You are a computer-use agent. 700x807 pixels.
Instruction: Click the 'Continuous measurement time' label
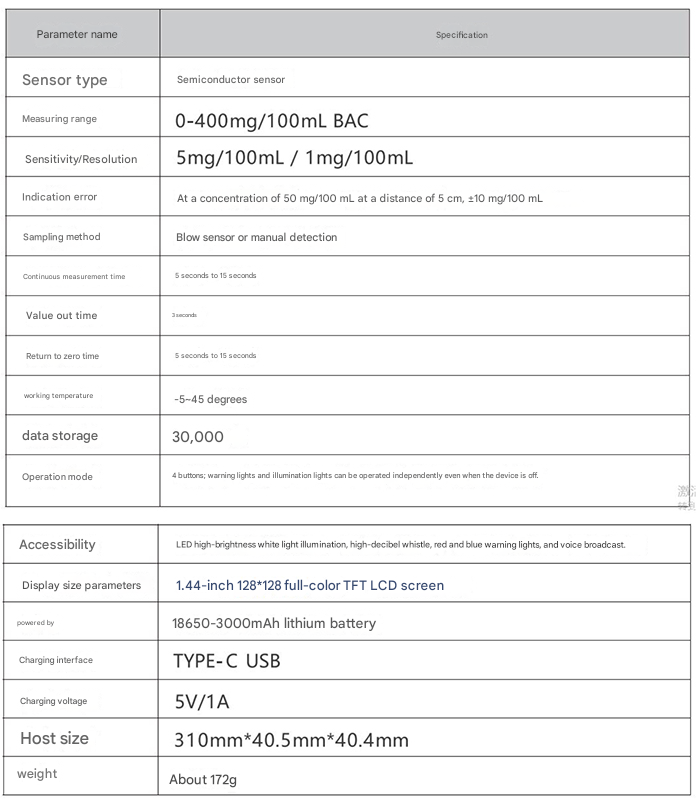pyautogui.click(x=74, y=276)
